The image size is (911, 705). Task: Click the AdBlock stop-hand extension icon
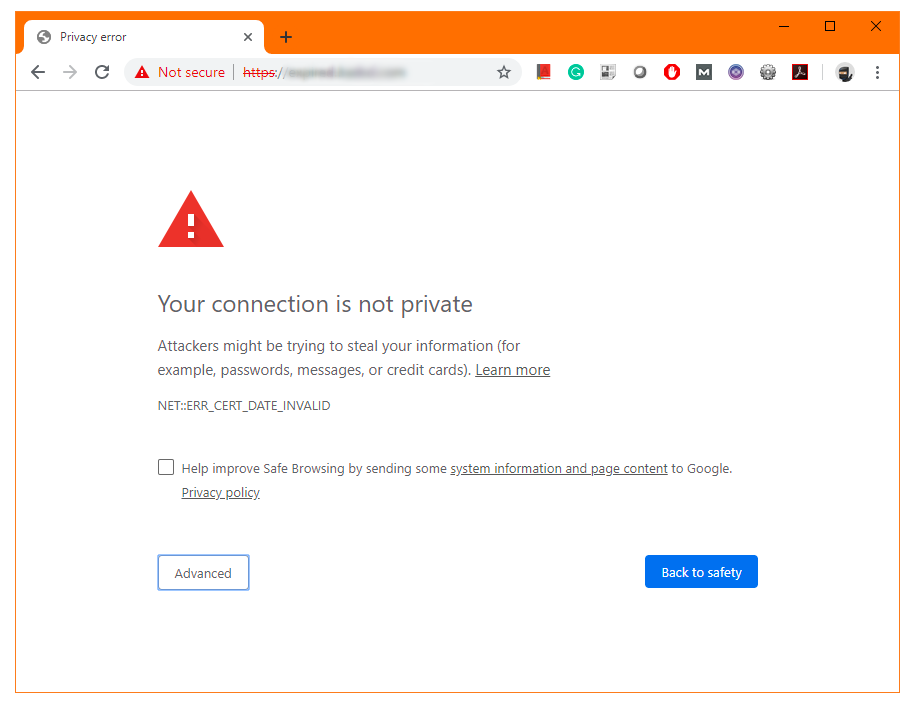coord(672,72)
